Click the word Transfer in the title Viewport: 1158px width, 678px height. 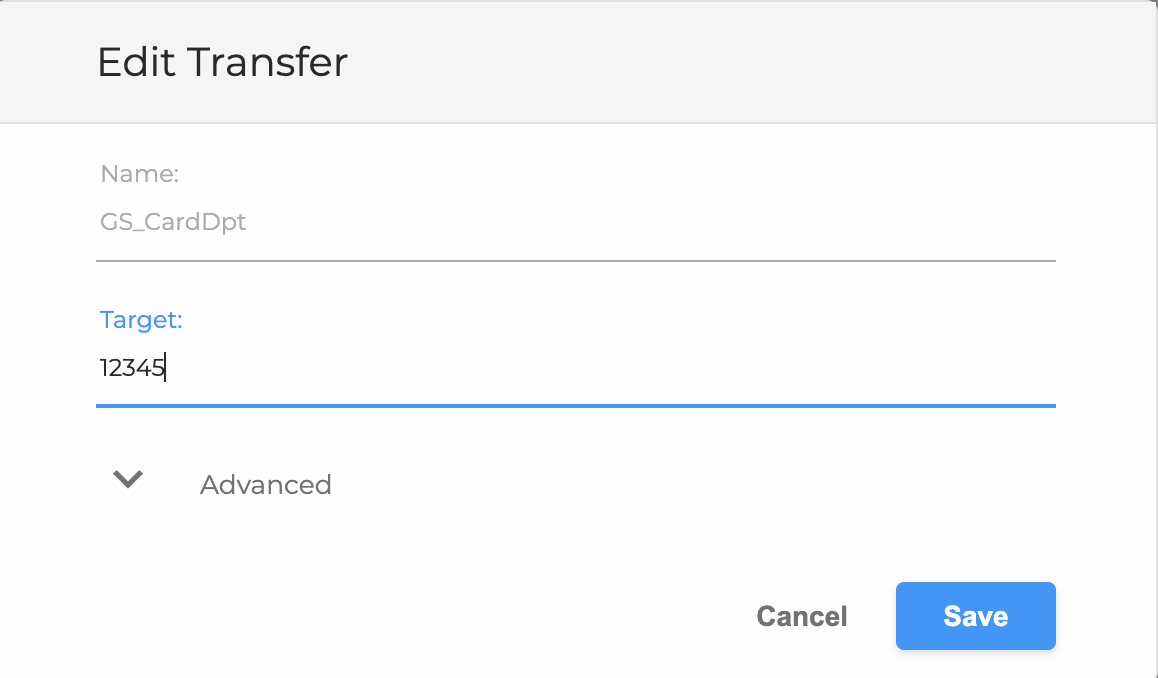coord(267,62)
